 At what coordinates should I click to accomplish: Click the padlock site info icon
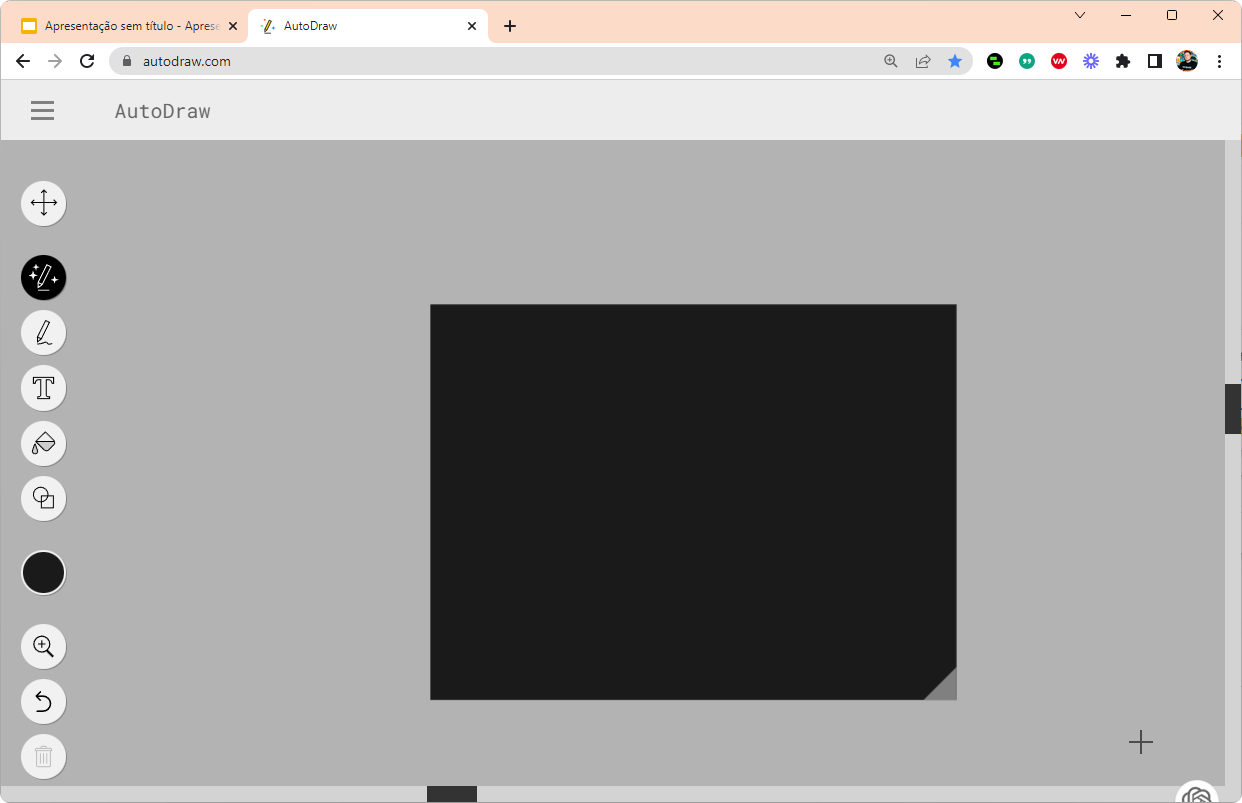coord(127,61)
